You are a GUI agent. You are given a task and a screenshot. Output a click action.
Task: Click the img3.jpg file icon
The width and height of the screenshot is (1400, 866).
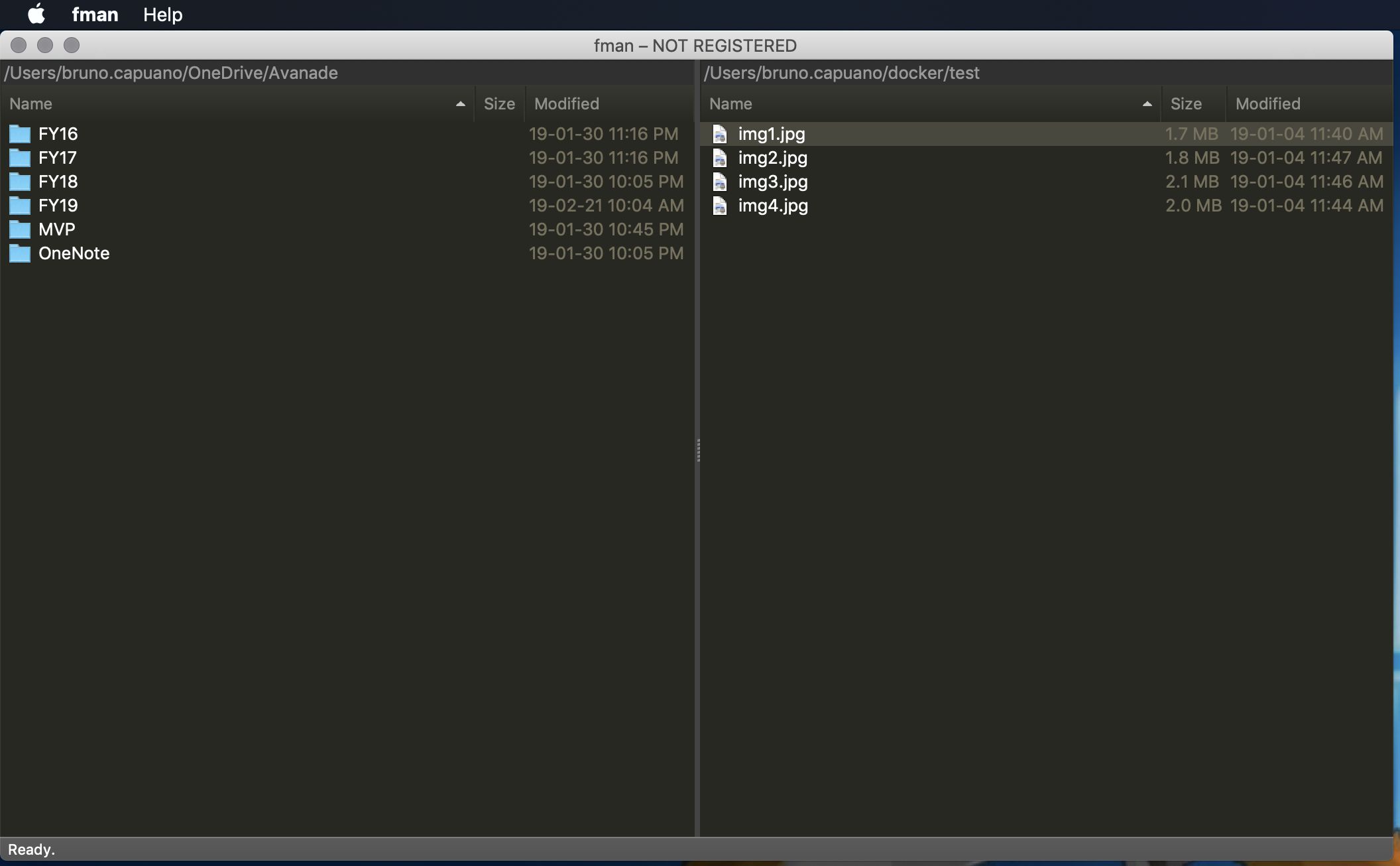[720, 182]
